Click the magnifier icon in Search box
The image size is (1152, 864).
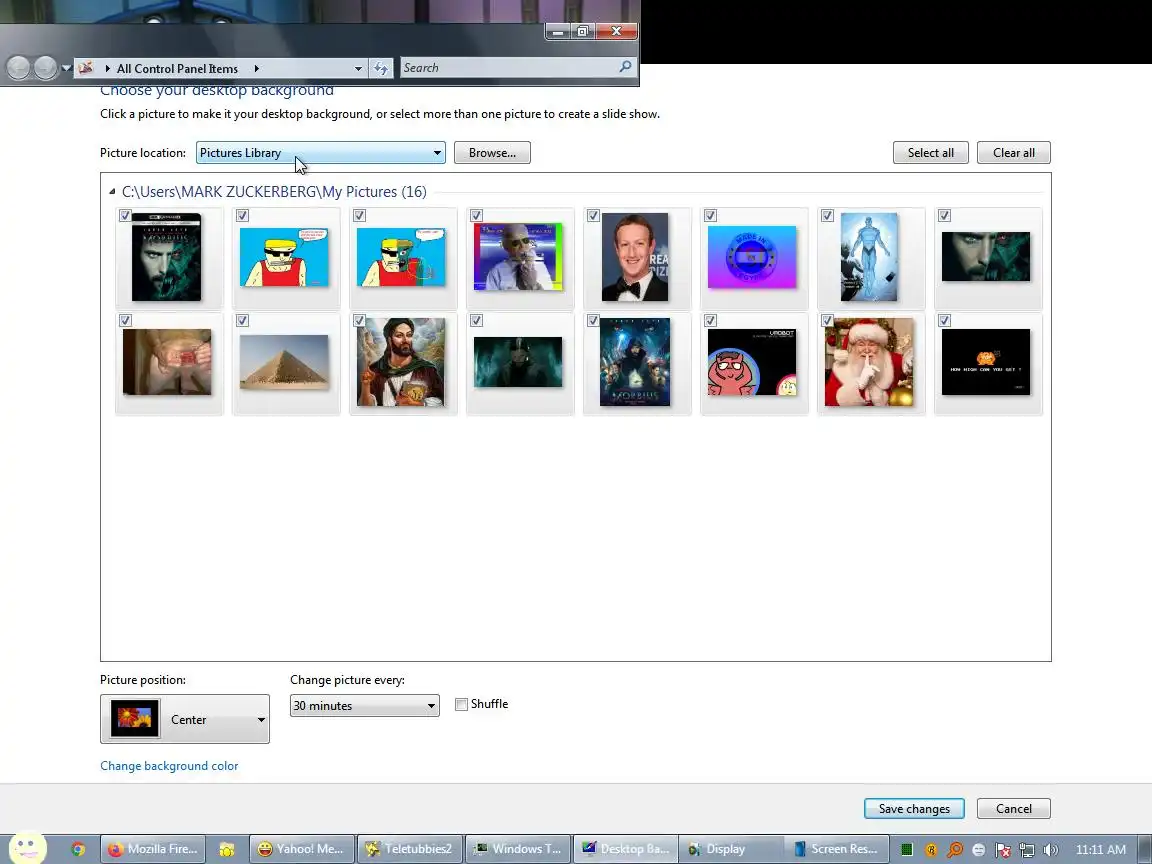(x=625, y=67)
